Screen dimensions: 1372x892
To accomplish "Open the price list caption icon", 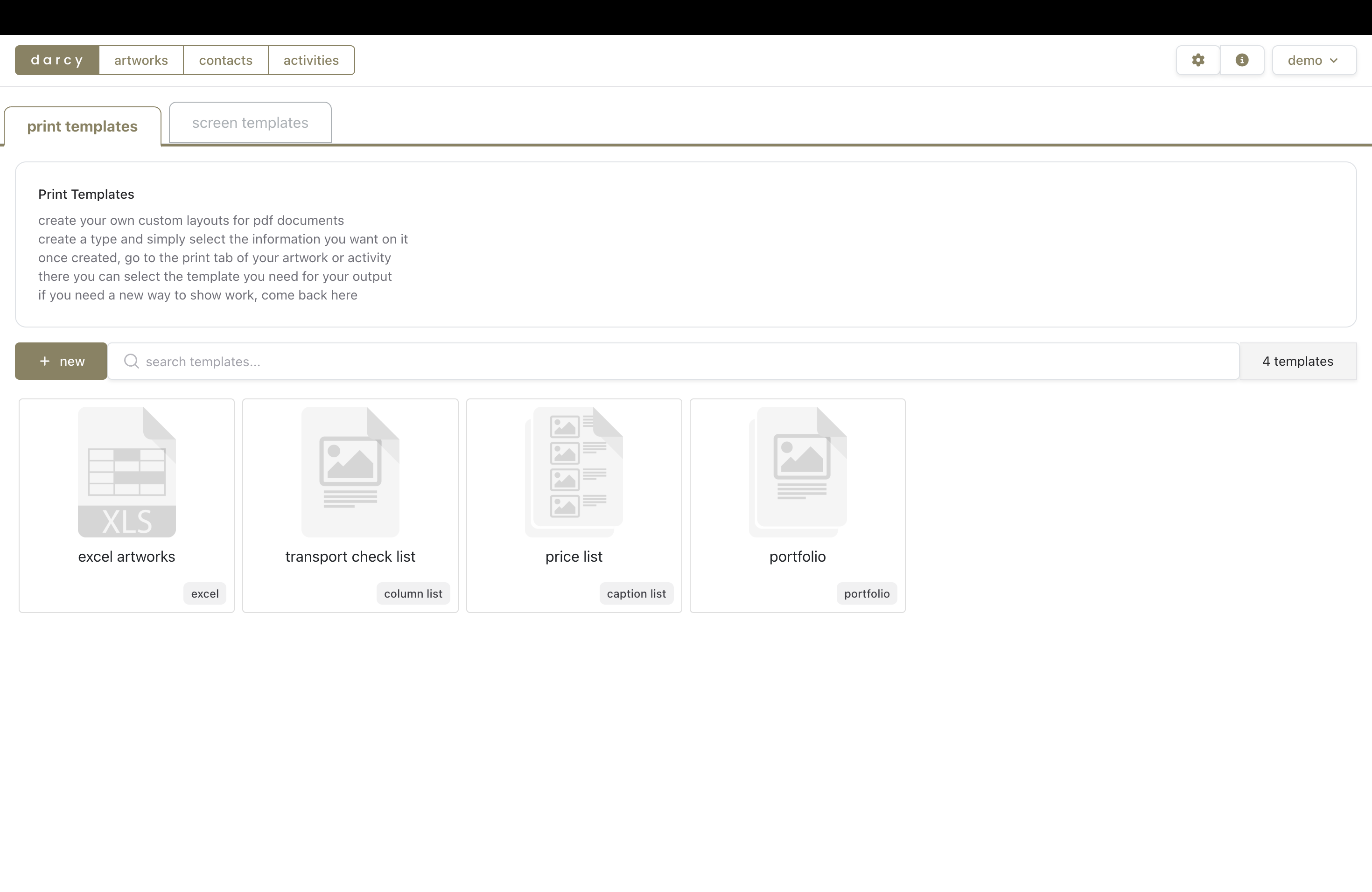I will pyautogui.click(x=574, y=472).
